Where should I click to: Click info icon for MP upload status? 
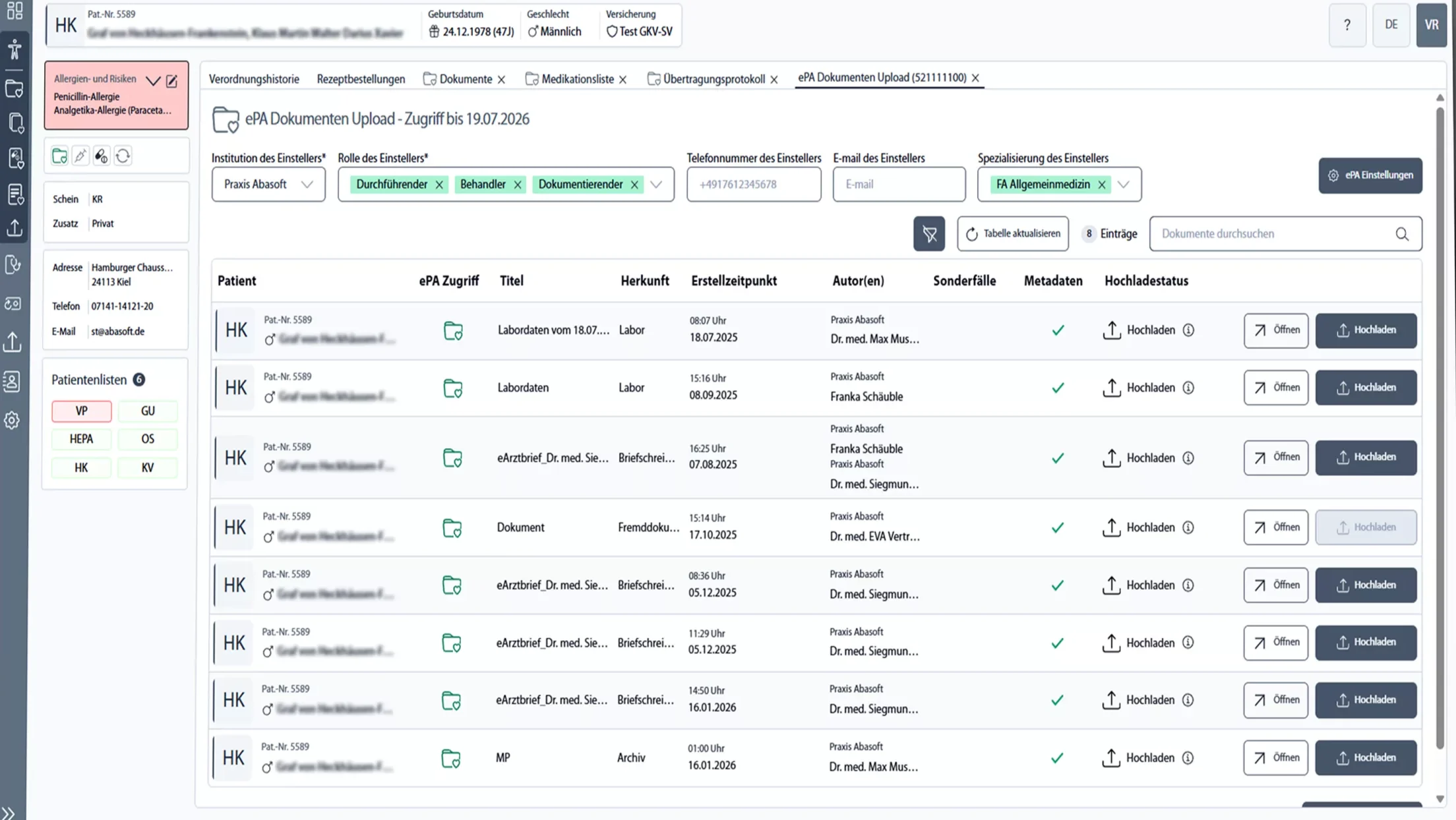click(1188, 758)
